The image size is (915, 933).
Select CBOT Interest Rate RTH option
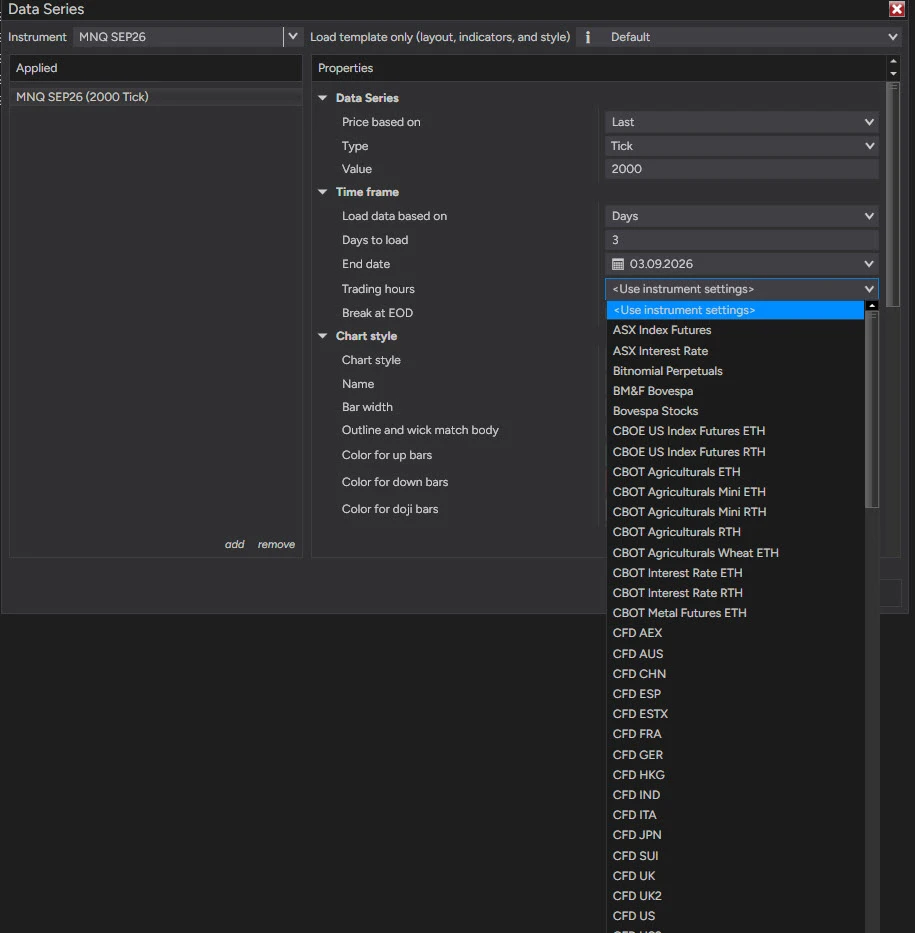(735, 593)
